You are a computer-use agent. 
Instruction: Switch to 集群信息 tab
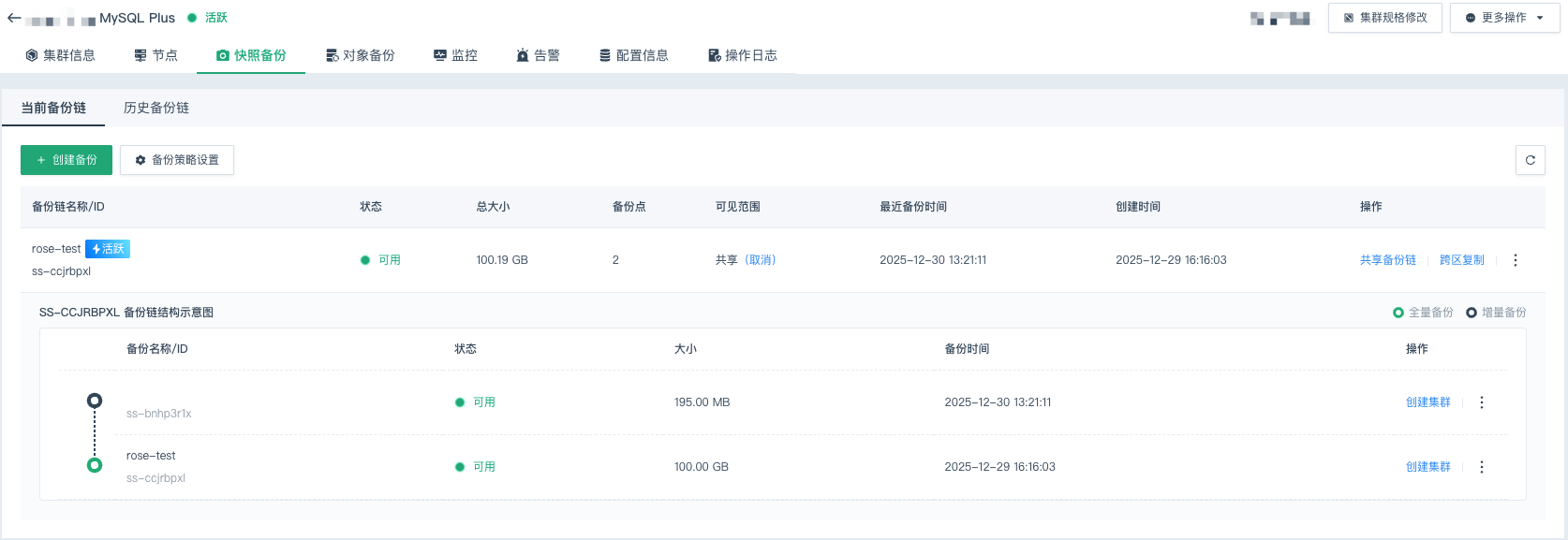pyautogui.click(x=61, y=55)
